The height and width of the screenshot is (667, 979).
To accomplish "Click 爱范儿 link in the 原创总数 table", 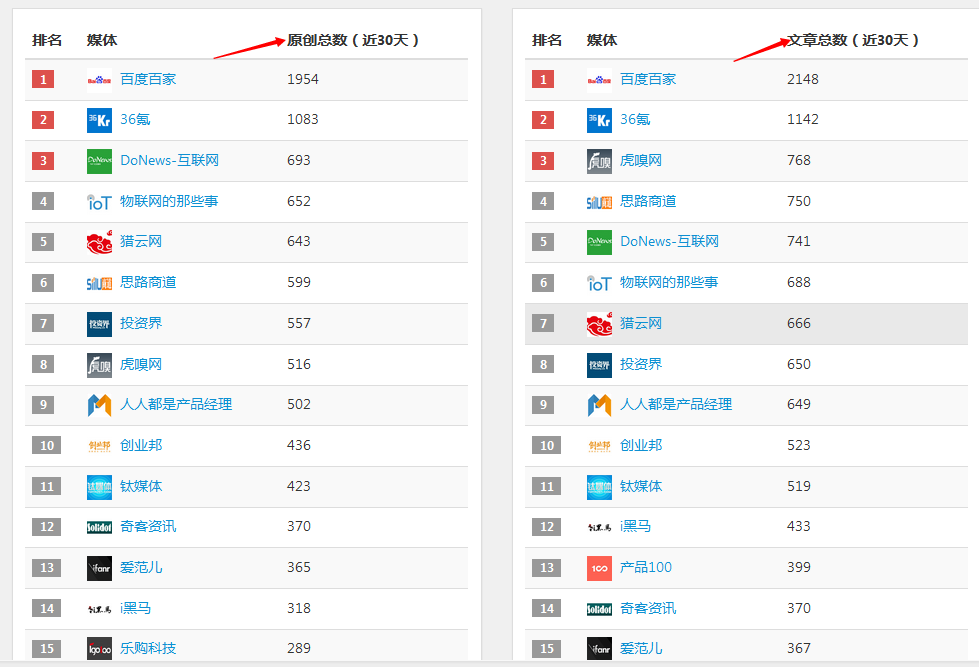I will click(141, 567).
